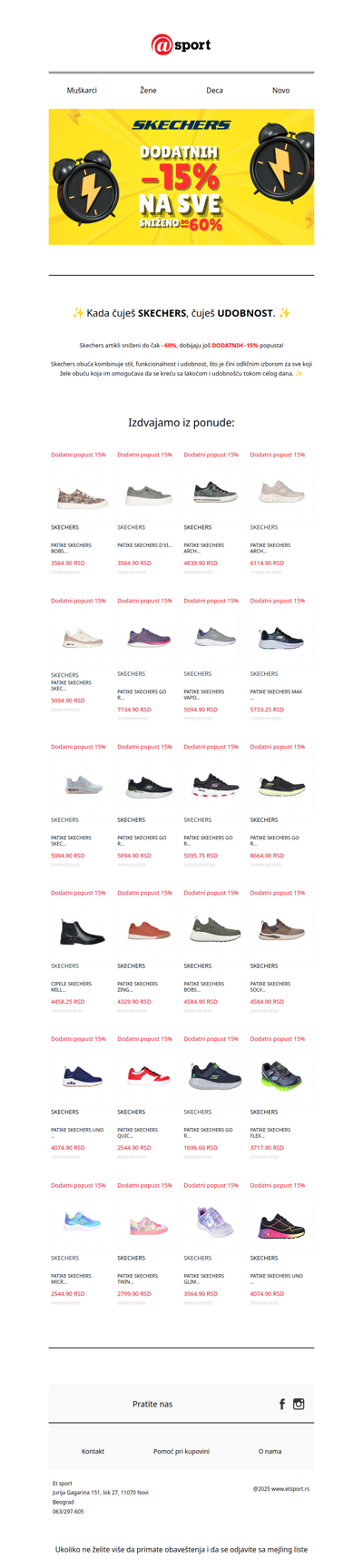Click Pomoć pri kupovini link

pos(181,1451)
